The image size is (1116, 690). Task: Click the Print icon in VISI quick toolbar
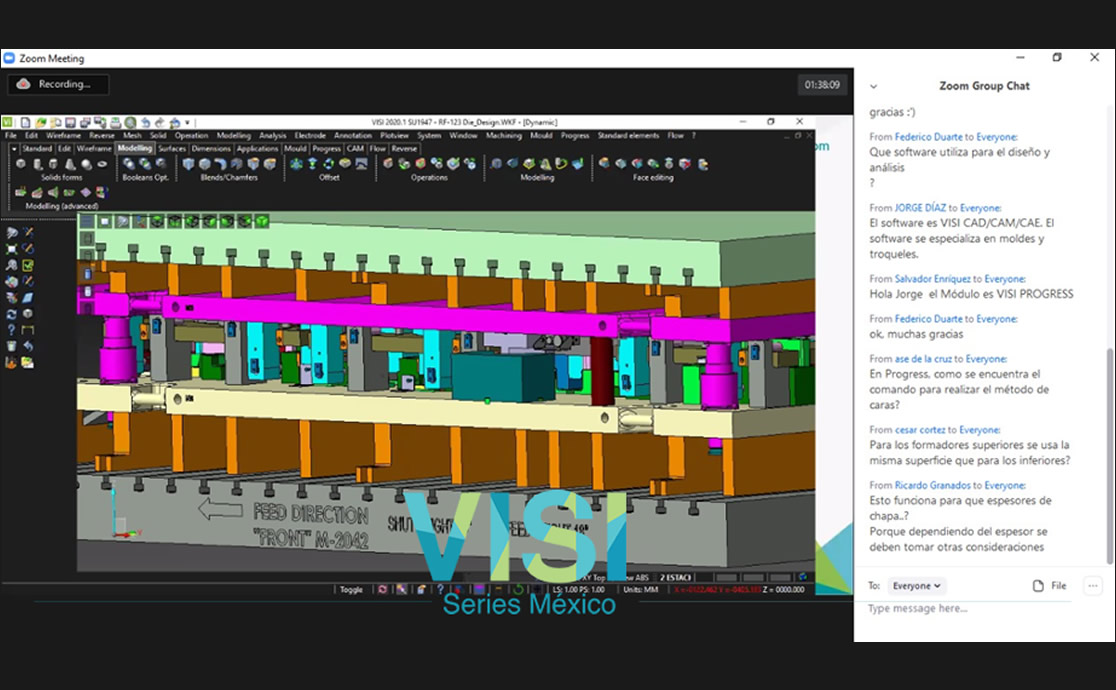coord(115,122)
